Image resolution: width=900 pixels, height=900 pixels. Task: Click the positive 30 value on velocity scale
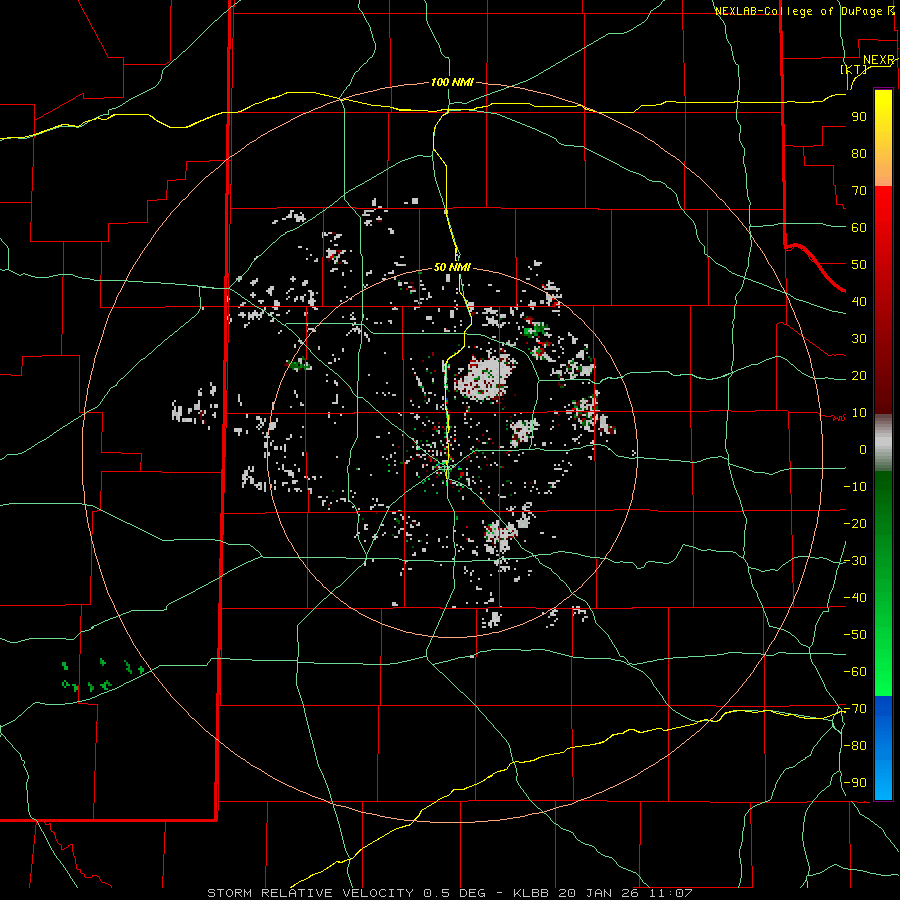coord(859,339)
